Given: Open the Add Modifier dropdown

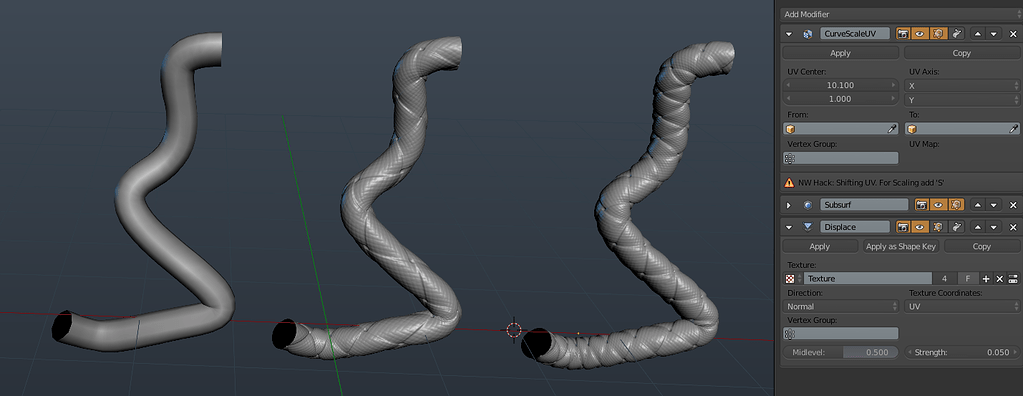Looking at the screenshot, I should point(901,14).
